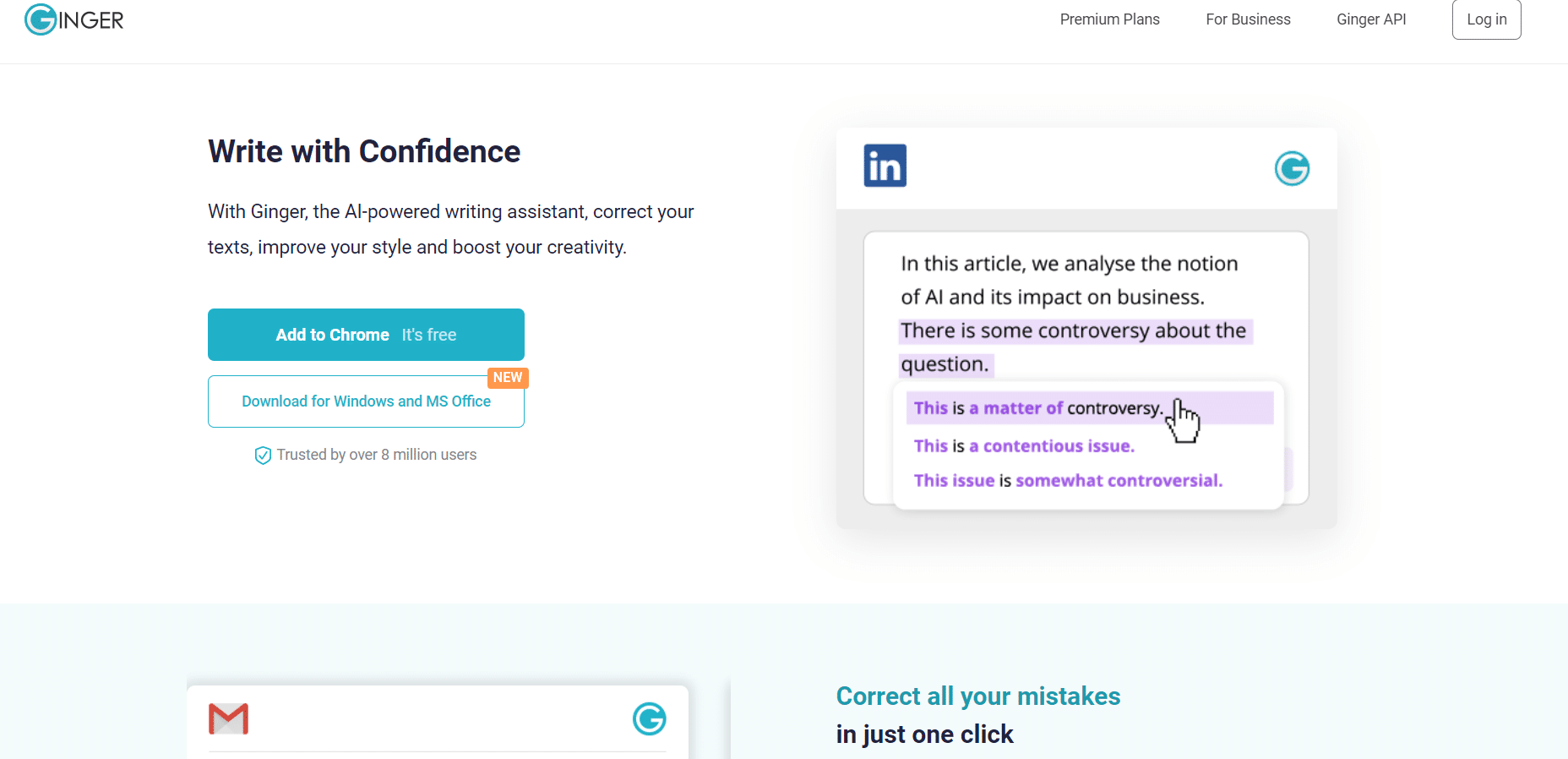Open Premium Plans page
The width and height of the screenshot is (1568, 759).
coord(1109,19)
